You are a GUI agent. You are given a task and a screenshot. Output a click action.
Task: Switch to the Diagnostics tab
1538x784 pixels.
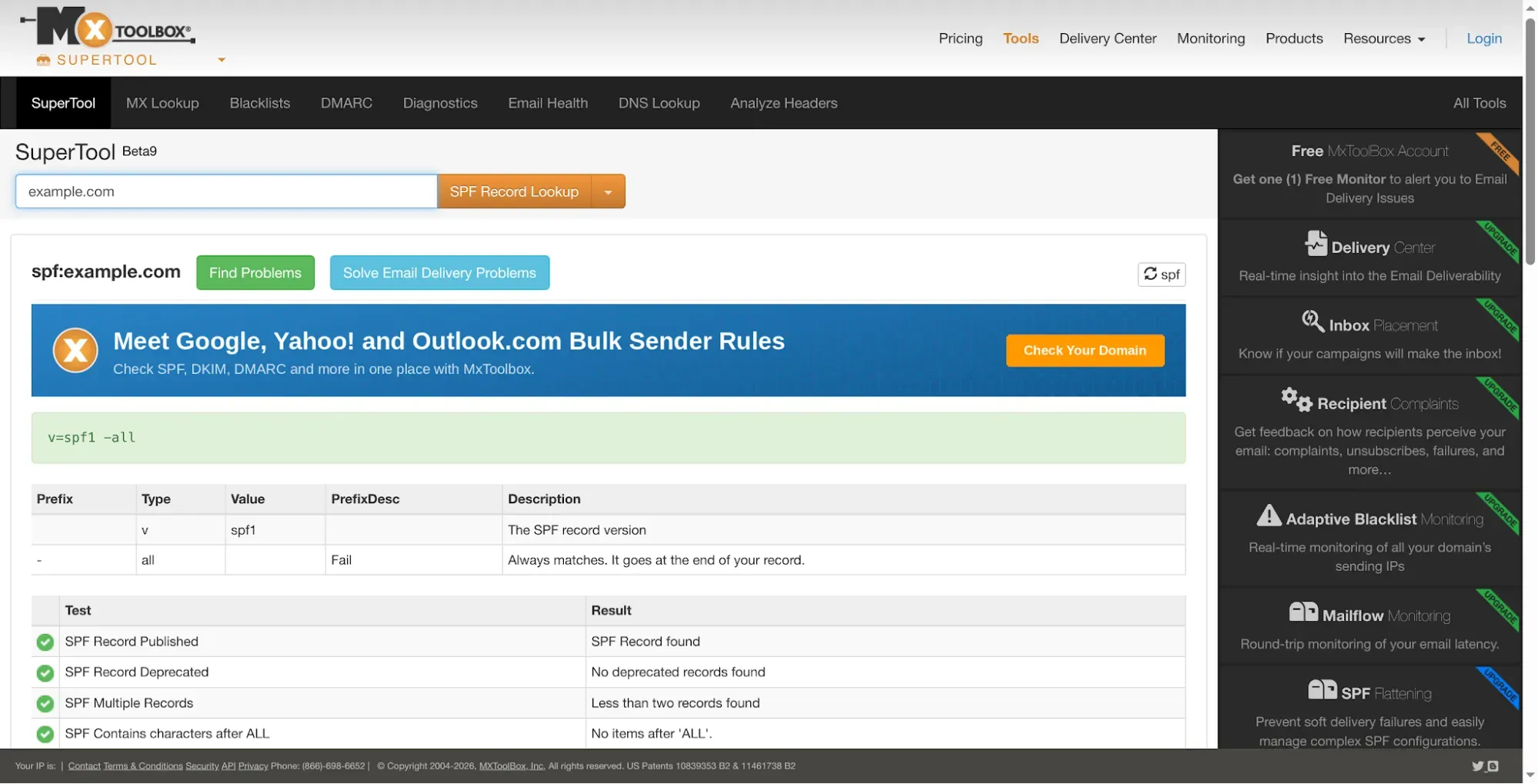click(440, 103)
